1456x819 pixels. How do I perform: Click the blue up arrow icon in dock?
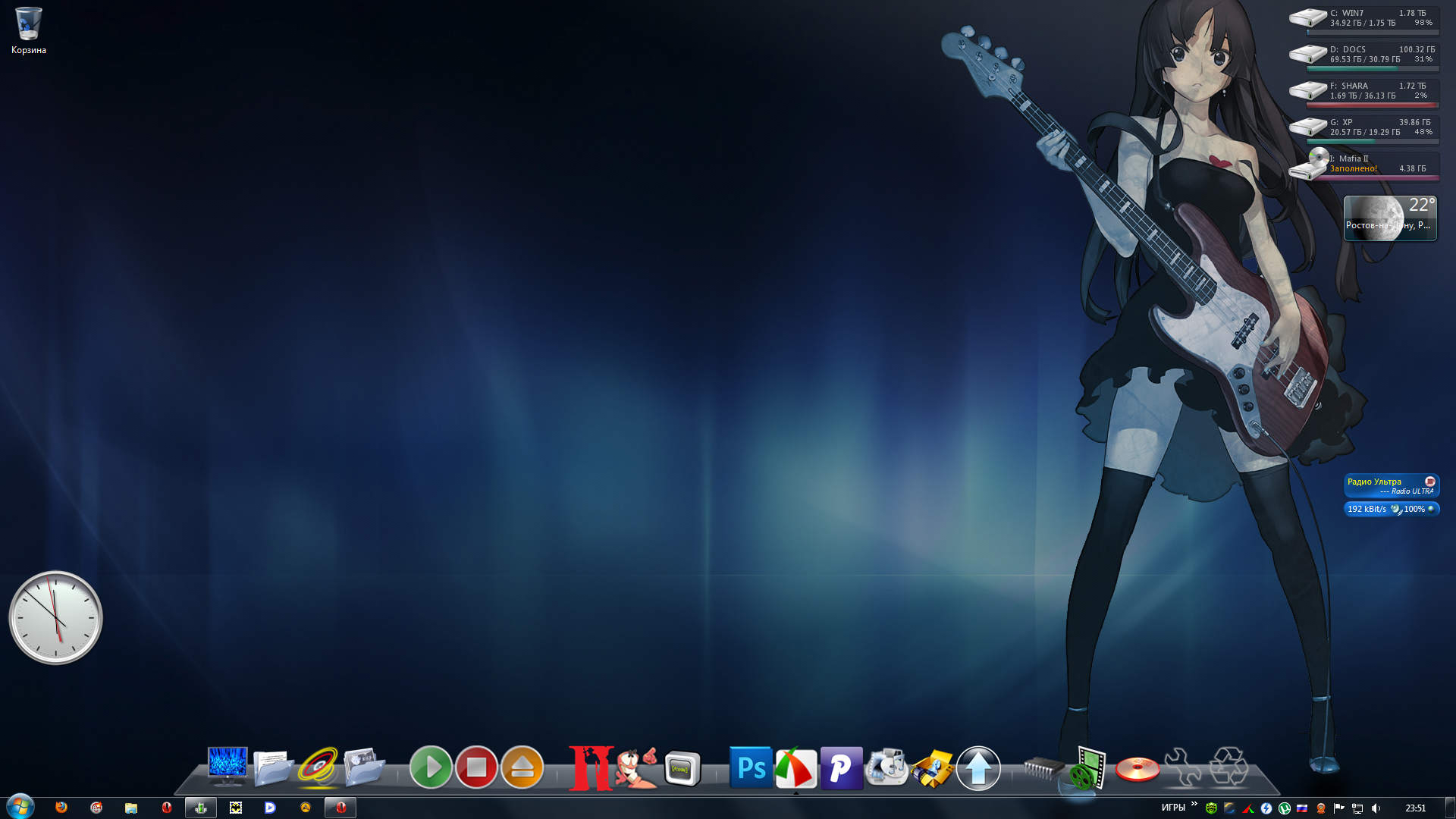978,768
